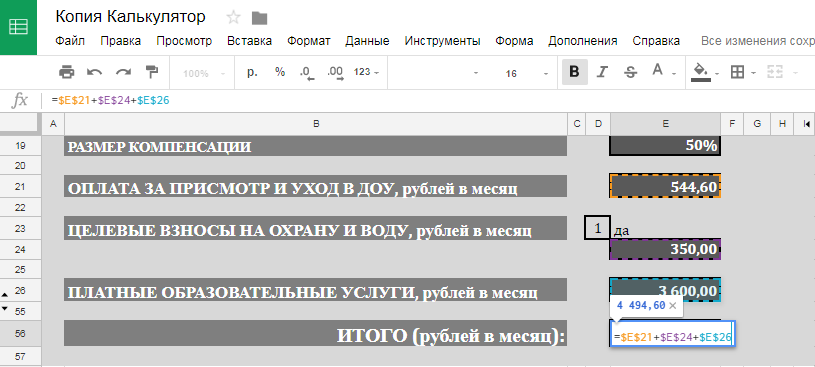Open the move-to-folder icon

pyautogui.click(x=259, y=19)
